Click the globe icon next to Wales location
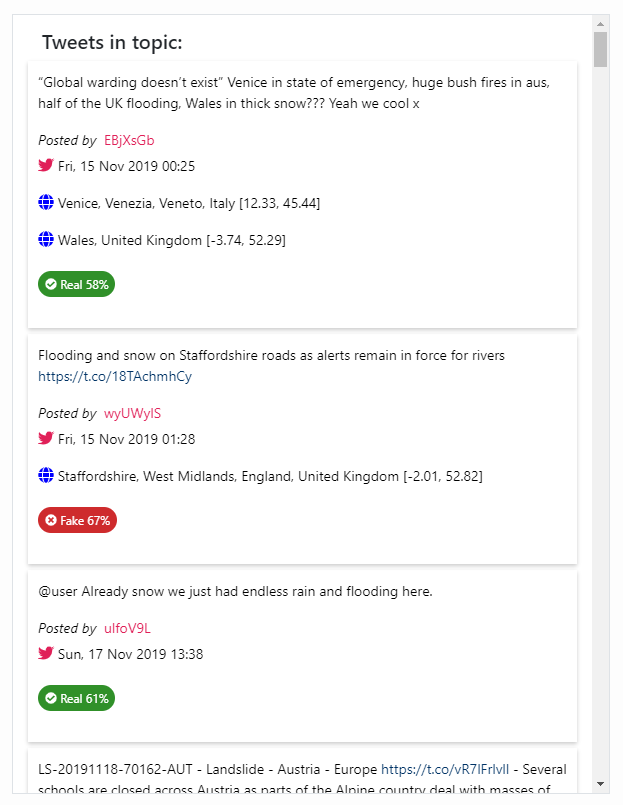Image resolution: width=623 pixels, height=805 pixels. (46, 239)
